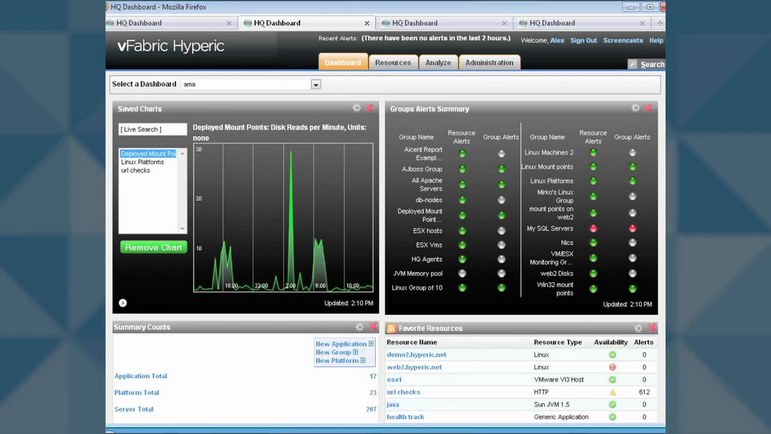Open the Screencasts link
The image size is (771, 434).
tap(623, 40)
